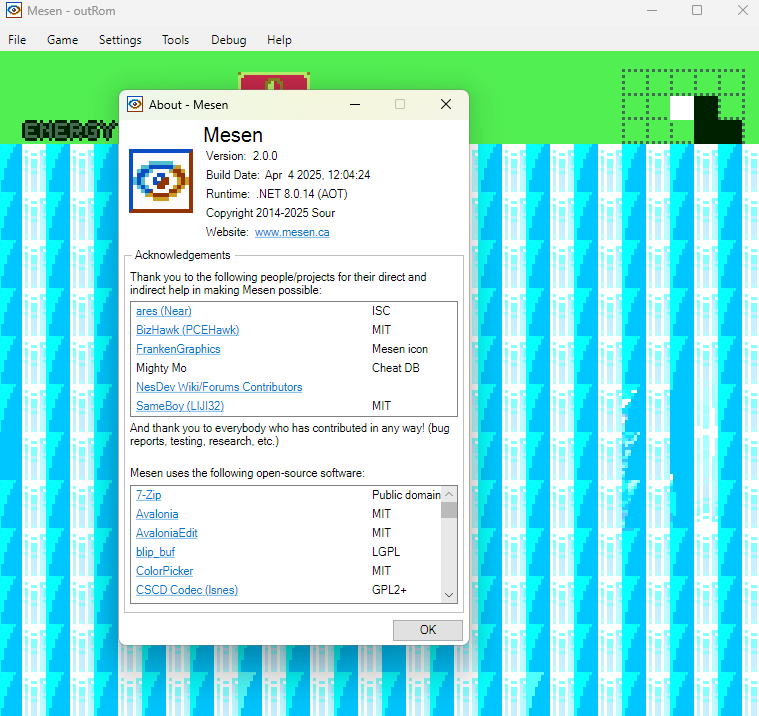The image size is (759, 716).
Task: Open the File menu
Action: pos(17,40)
